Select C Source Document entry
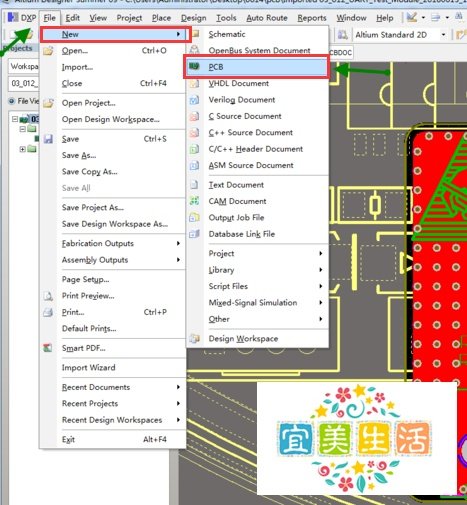 click(x=257, y=116)
